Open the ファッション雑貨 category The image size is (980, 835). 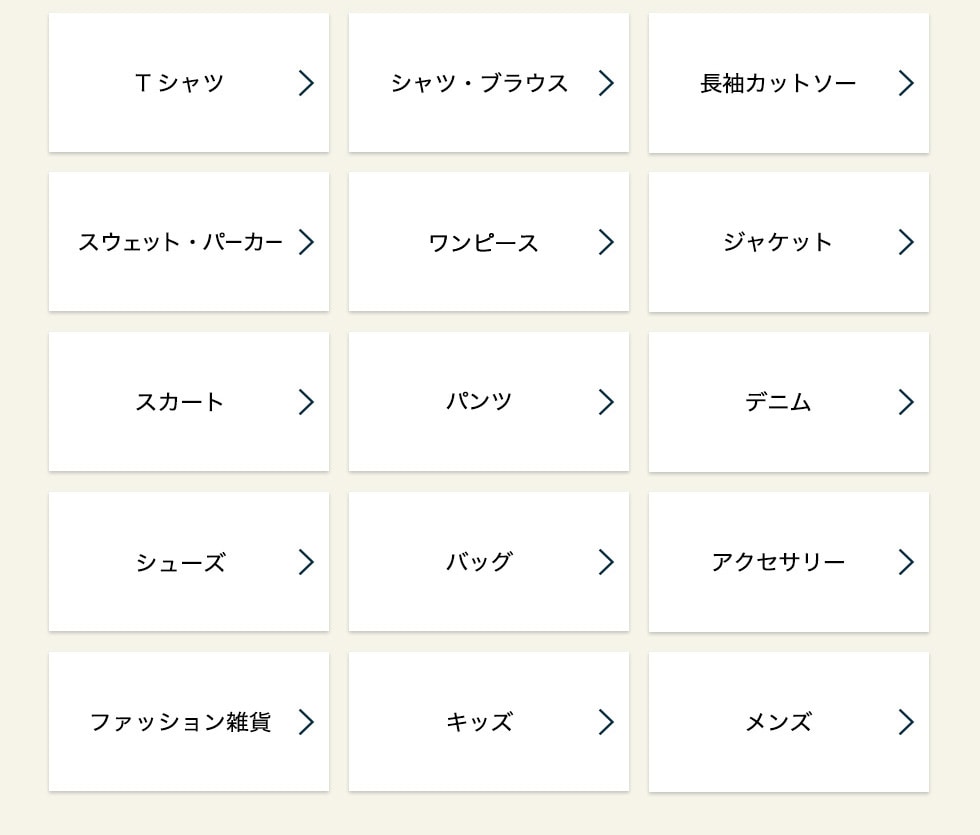click(180, 722)
